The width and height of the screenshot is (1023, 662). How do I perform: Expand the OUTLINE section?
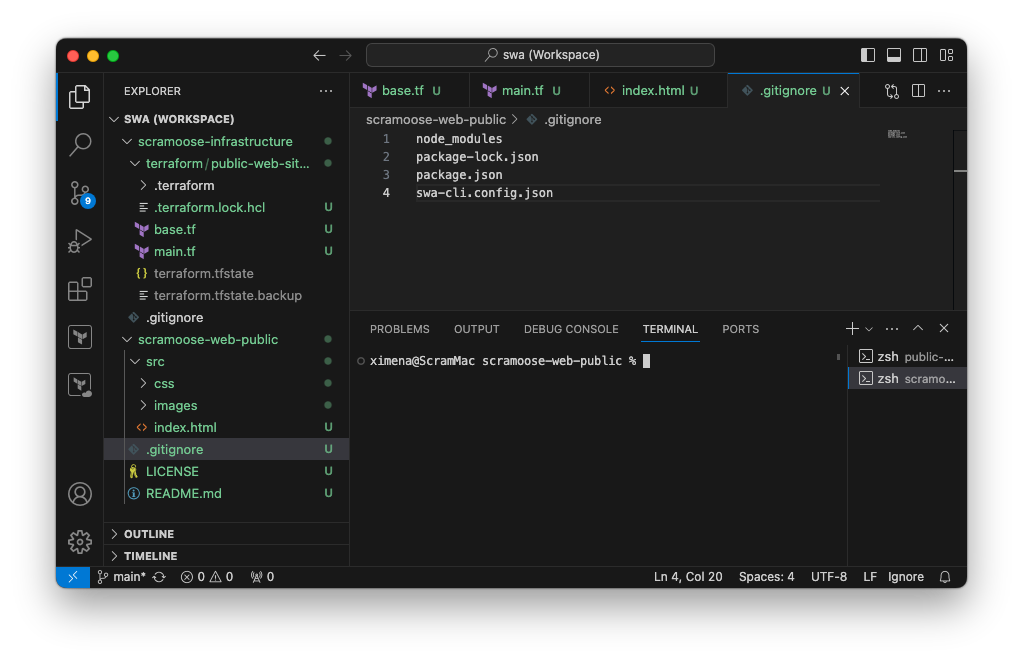click(226, 534)
